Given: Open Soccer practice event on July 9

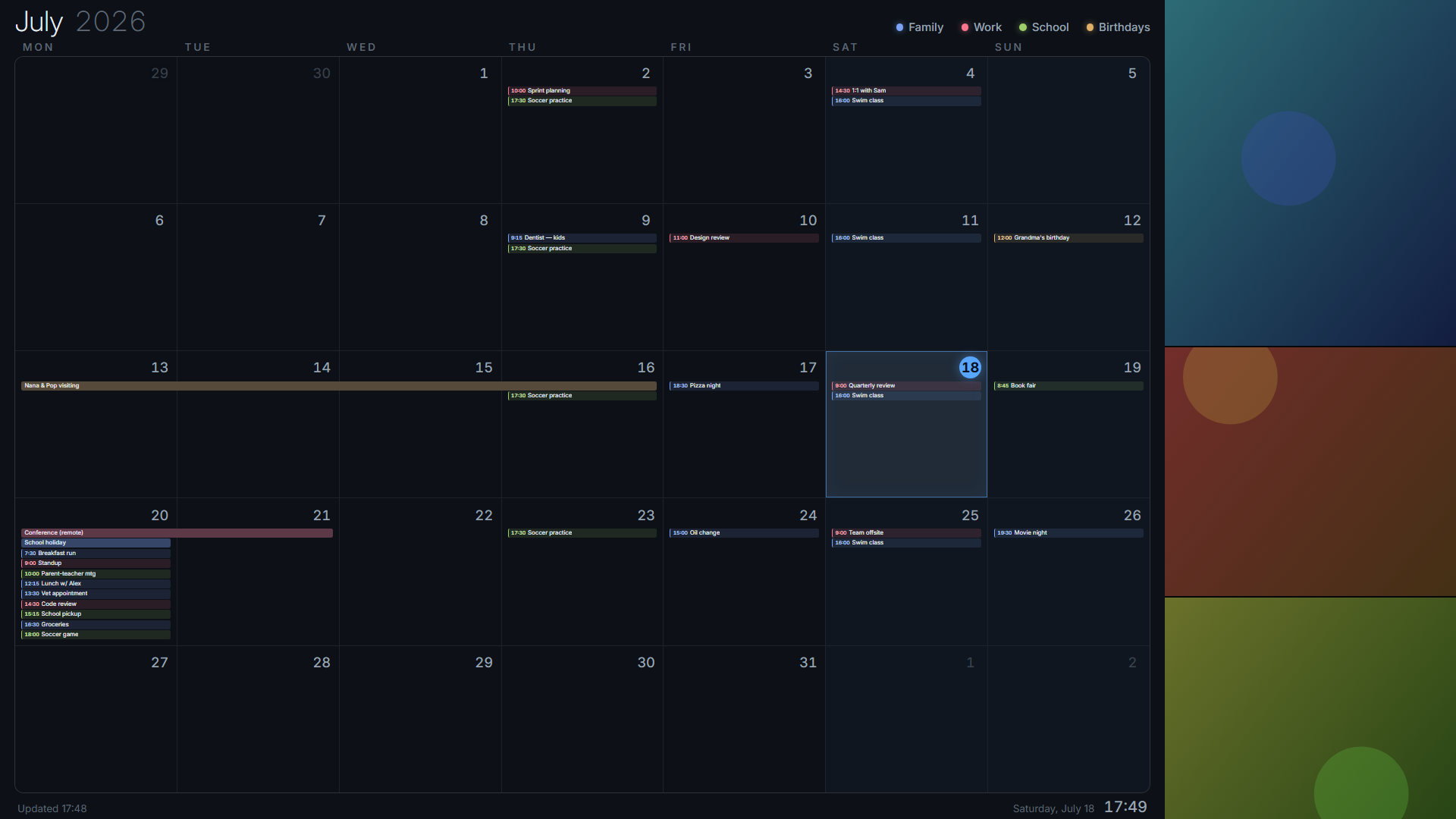Looking at the screenshot, I should 582,249.
